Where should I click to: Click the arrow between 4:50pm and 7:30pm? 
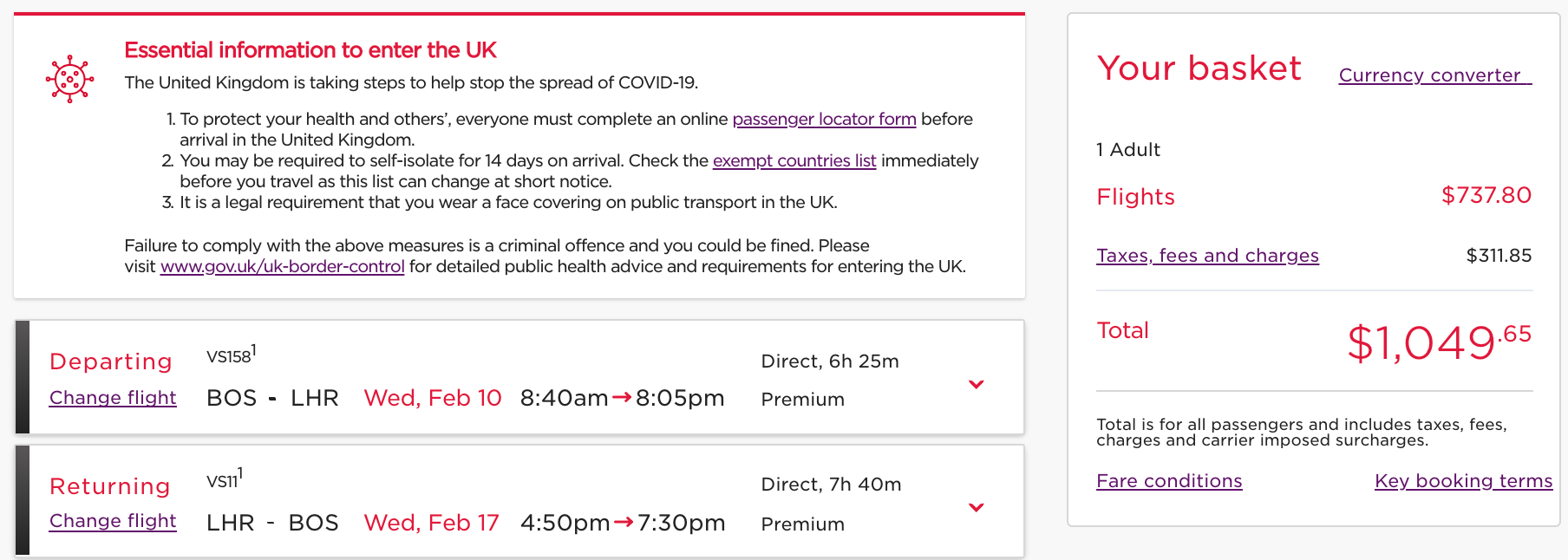pyautogui.click(x=624, y=523)
